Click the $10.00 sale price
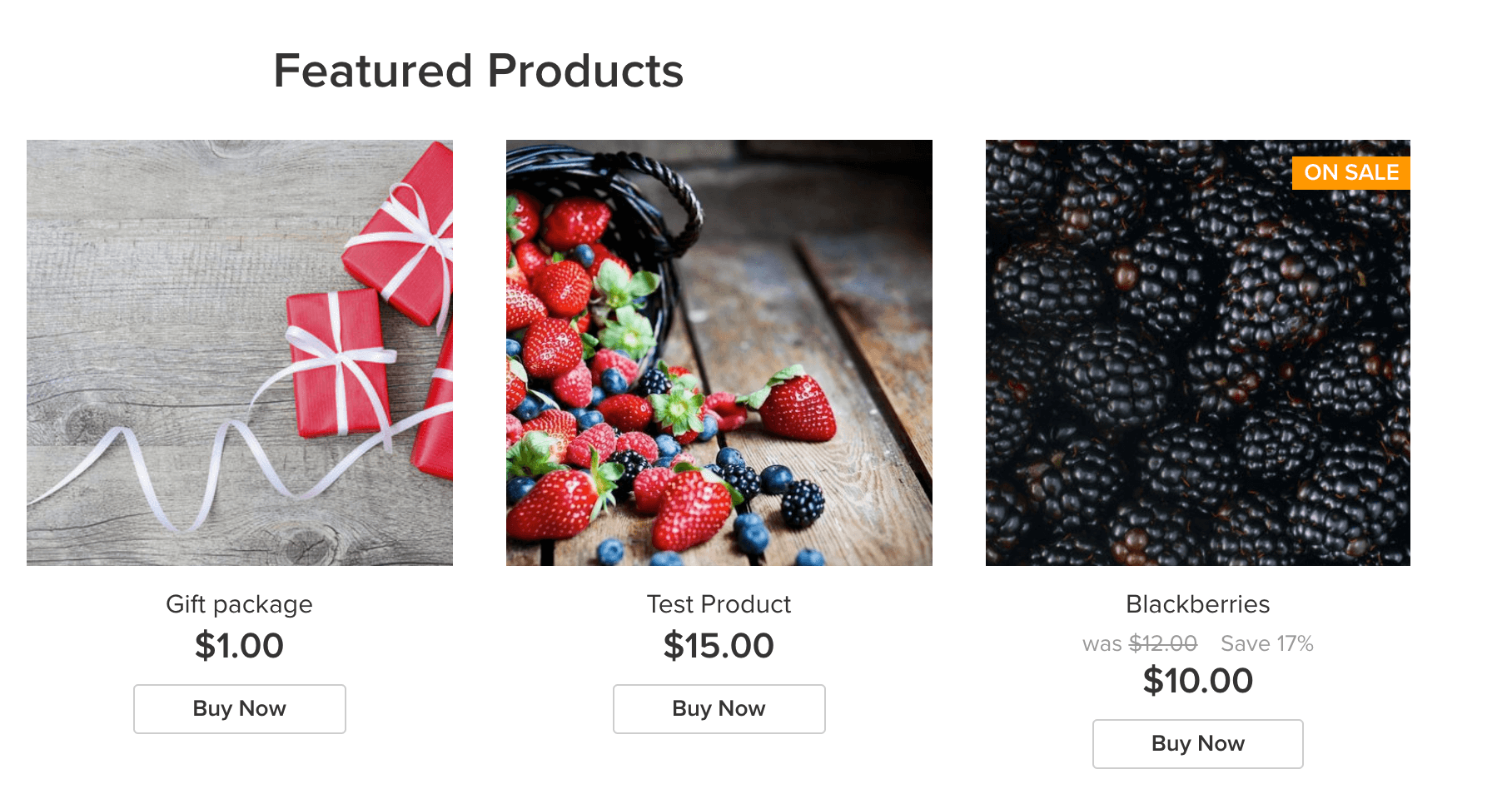Screen dimensions: 1512x794 pos(1197,681)
